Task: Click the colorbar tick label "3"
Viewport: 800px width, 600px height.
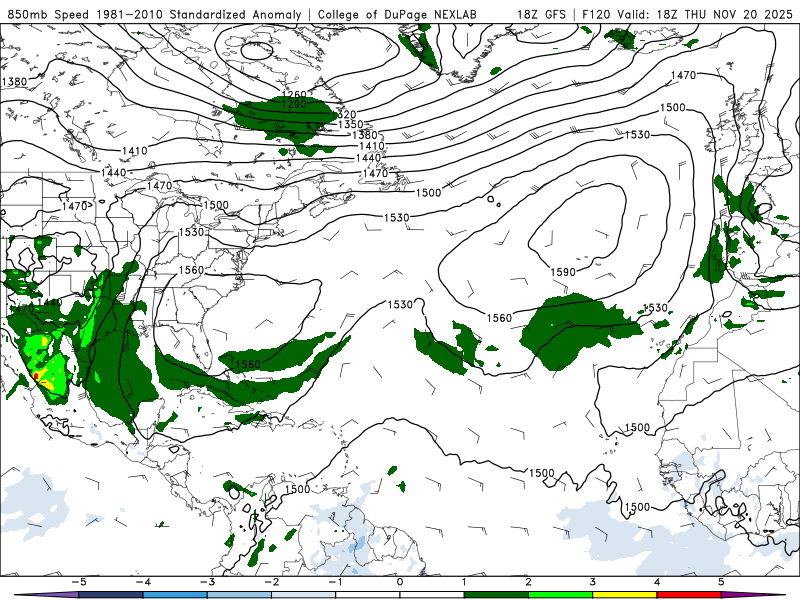Action: coord(592,582)
